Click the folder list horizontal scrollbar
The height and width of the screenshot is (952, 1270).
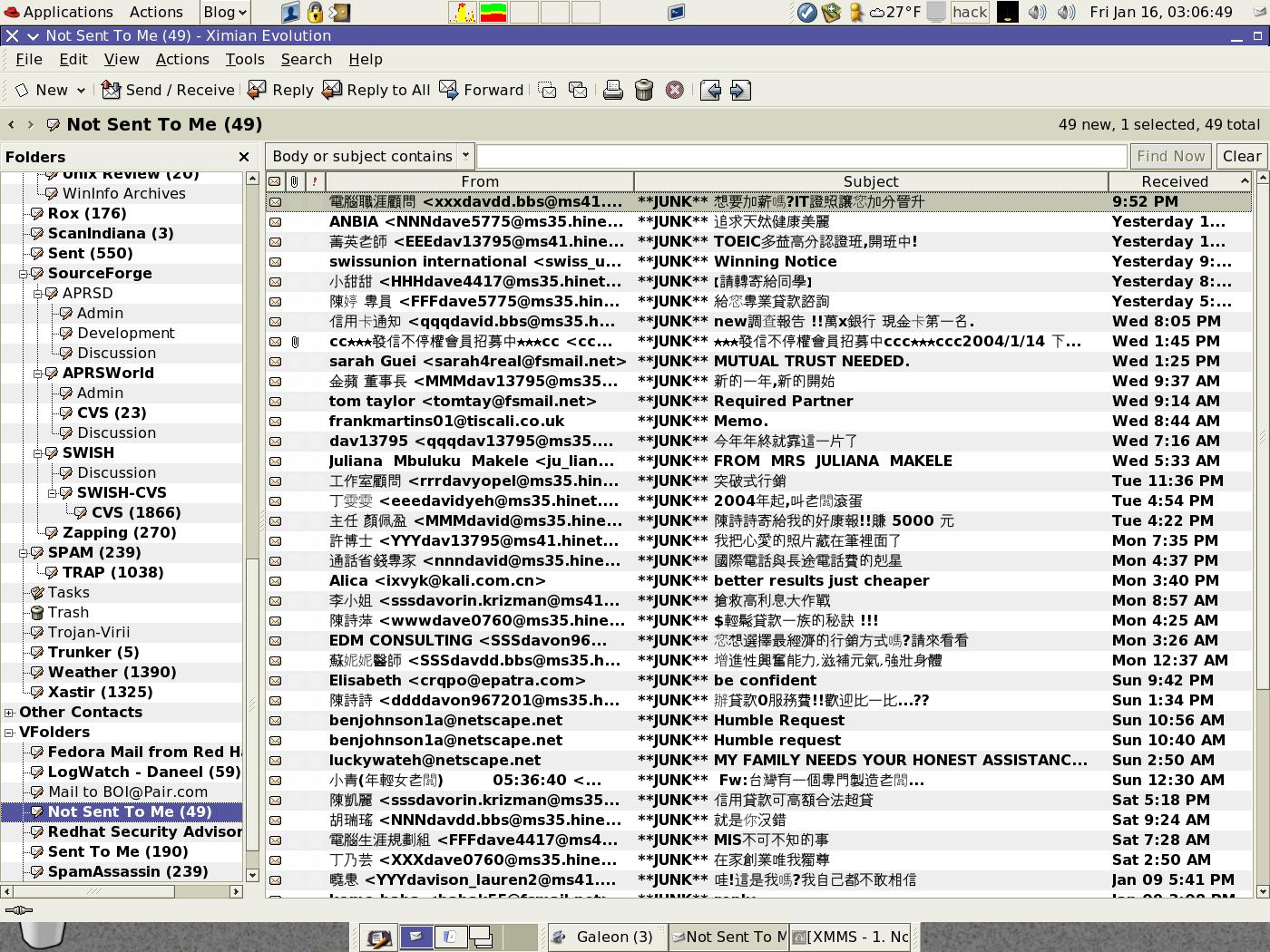click(122, 891)
